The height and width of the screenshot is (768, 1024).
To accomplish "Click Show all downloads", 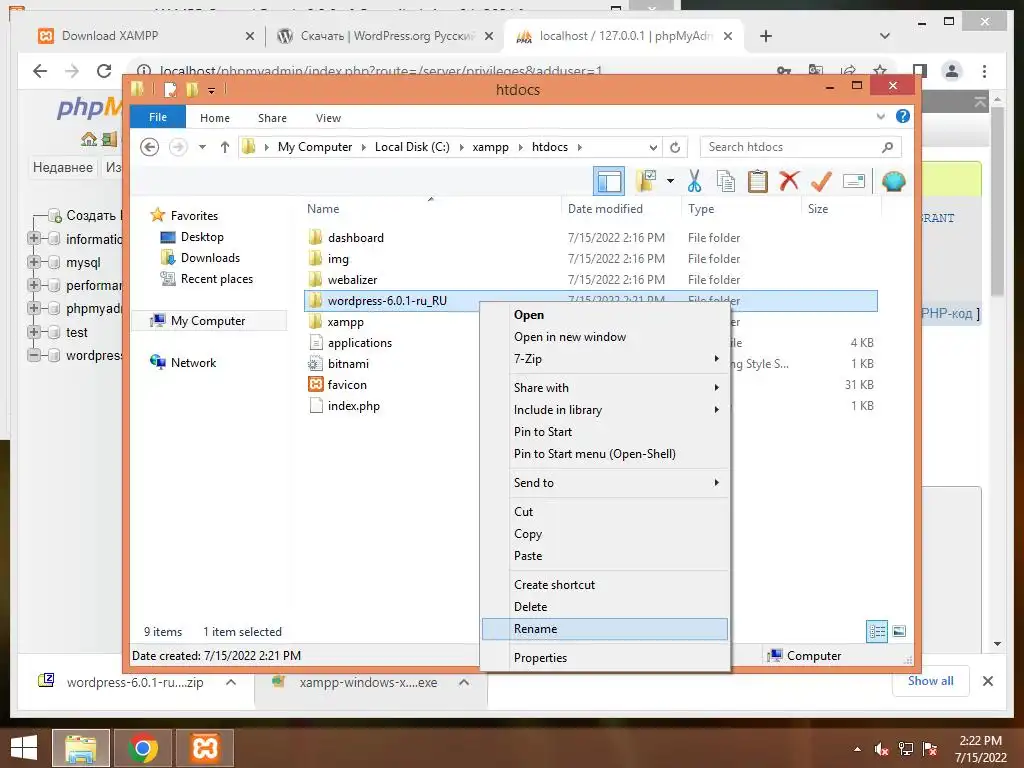I will [931, 681].
